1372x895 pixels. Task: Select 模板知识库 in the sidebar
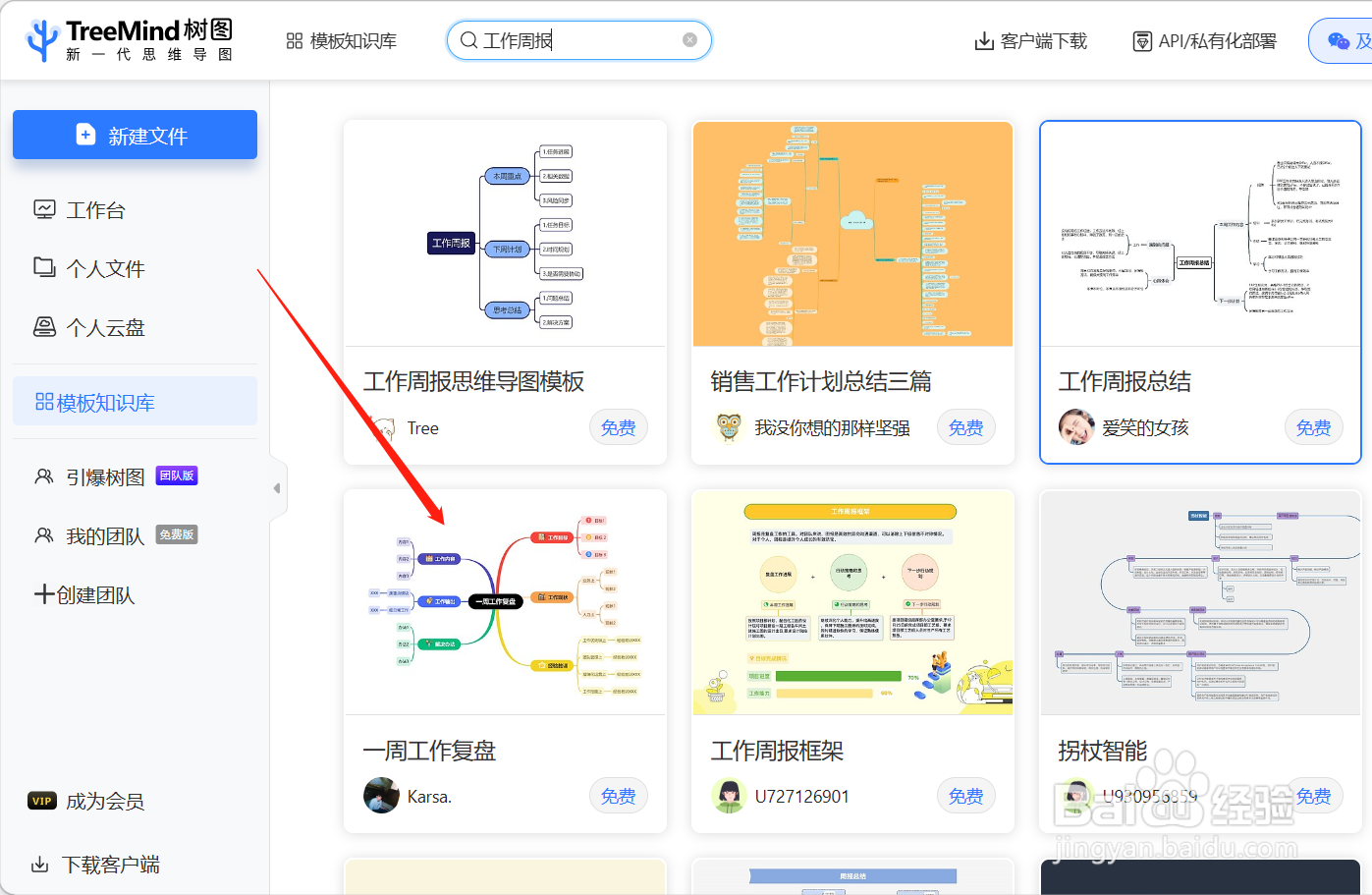coord(135,402)
